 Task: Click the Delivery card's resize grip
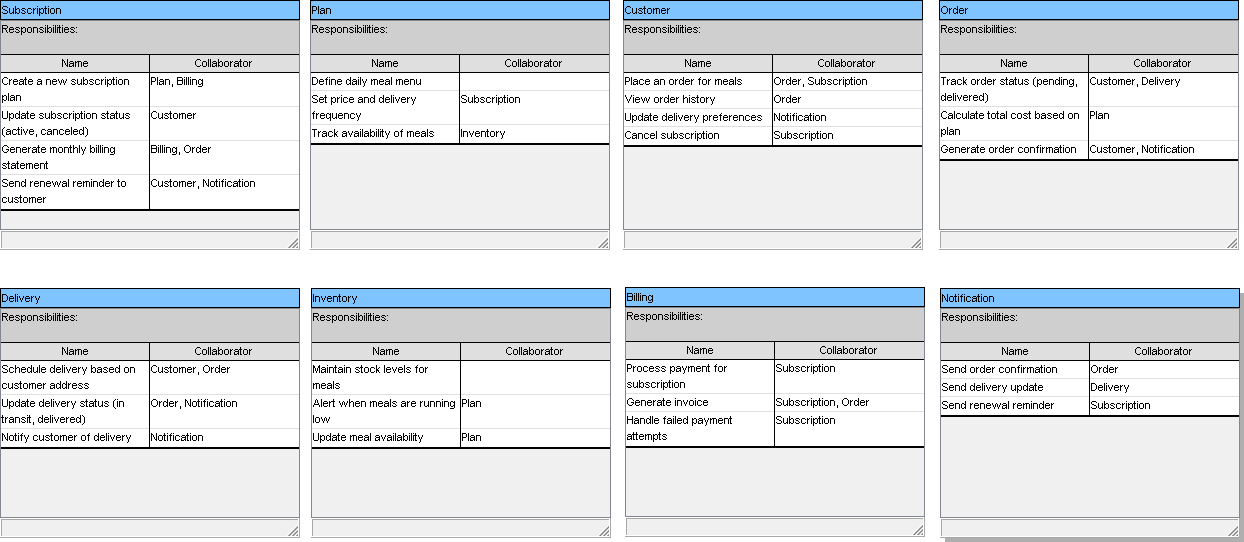293,530
